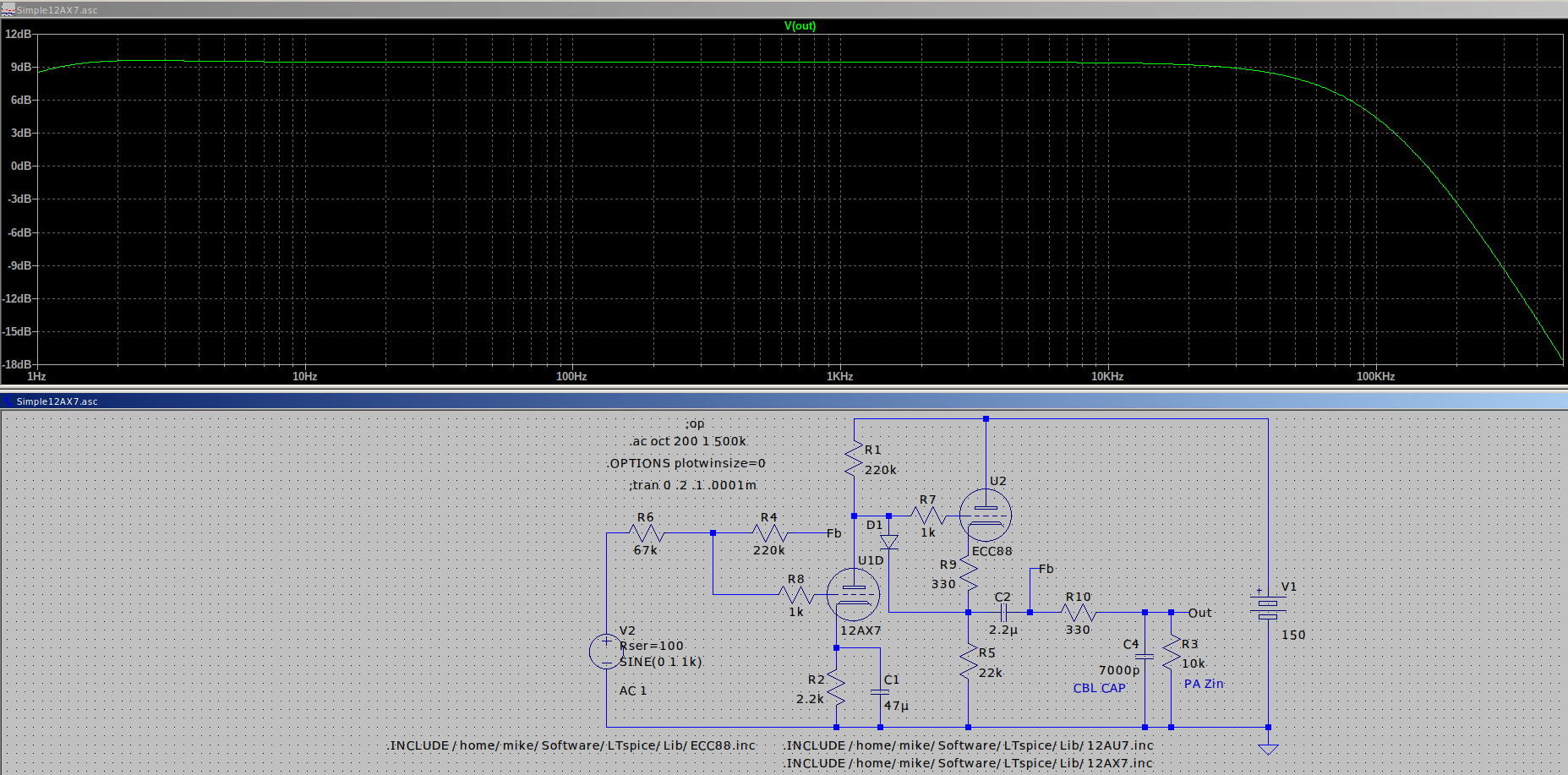Screen dimensions: 1568x775
Task: Click the R5 resistor symbol
Action: click(x=969, y=661)
